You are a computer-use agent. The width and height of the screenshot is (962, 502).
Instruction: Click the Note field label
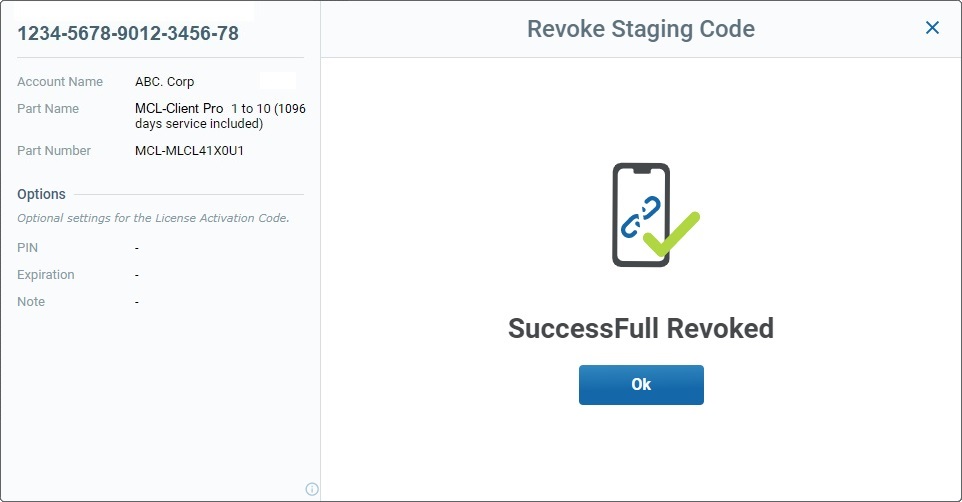[31, 301]
